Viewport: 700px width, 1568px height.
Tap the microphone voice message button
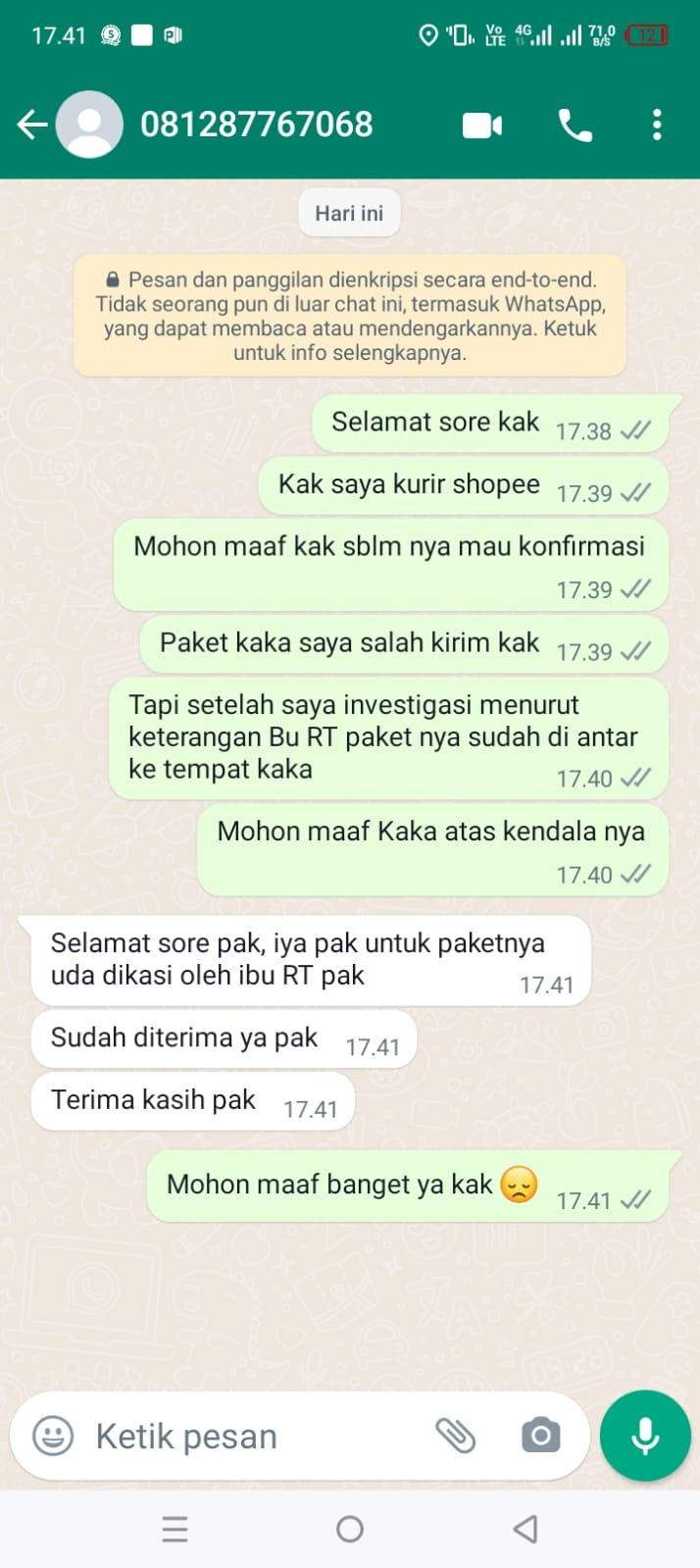(645, 1436)
